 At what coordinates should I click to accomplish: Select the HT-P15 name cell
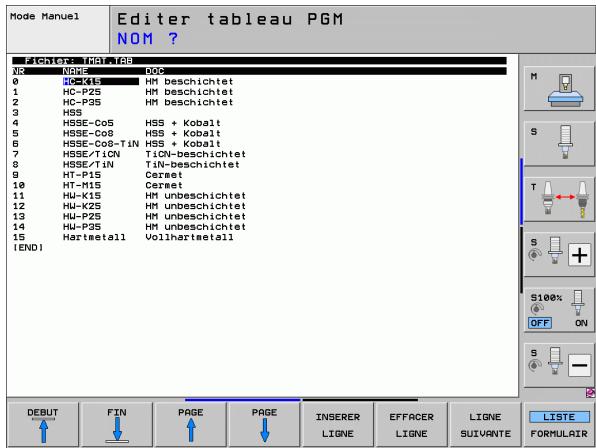click(x=82, y=175)
